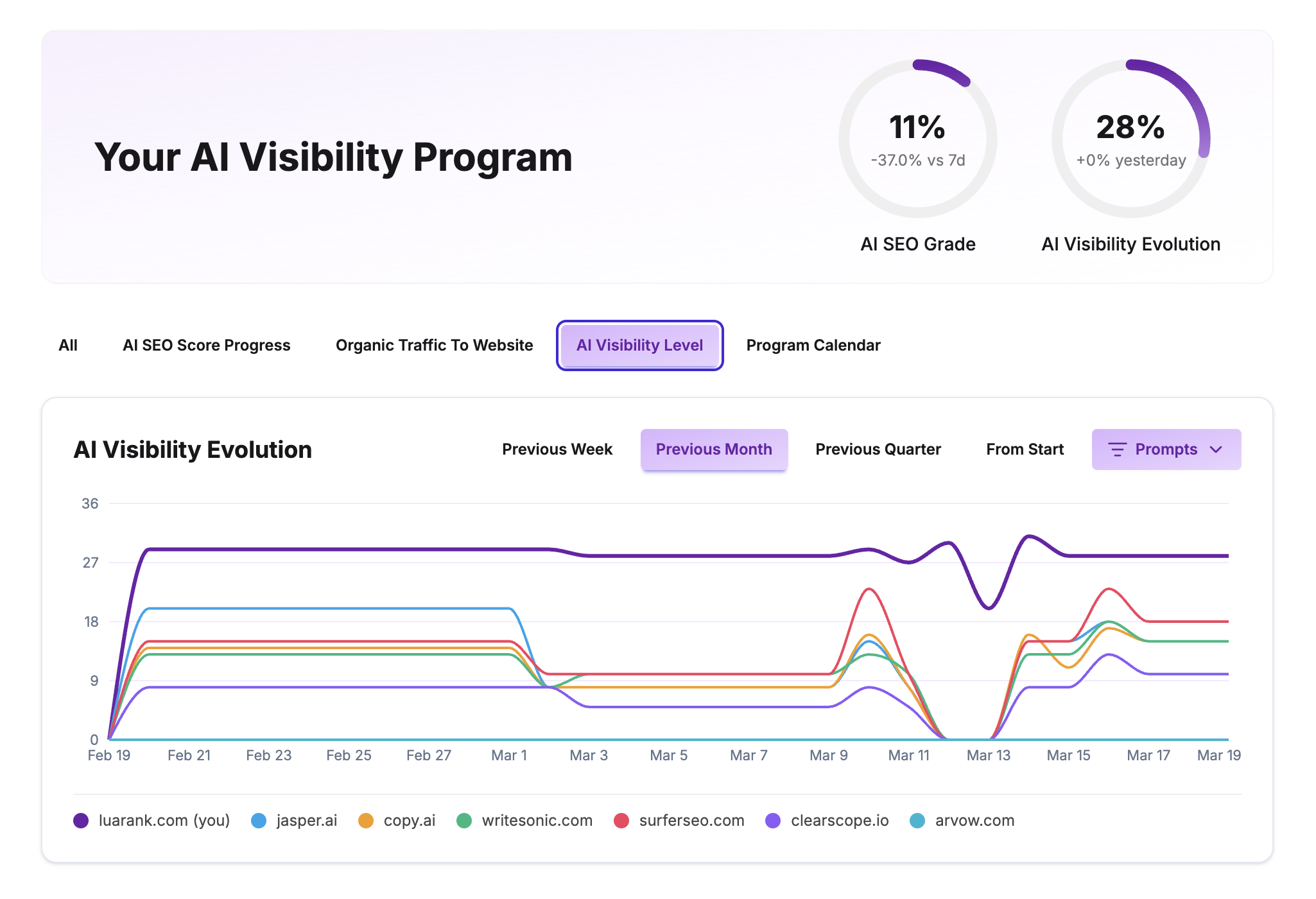The height and width of the screenshot is (899, 1316).
Task: Switch to the AI SEO Score Progress tab
Action: 206,345
